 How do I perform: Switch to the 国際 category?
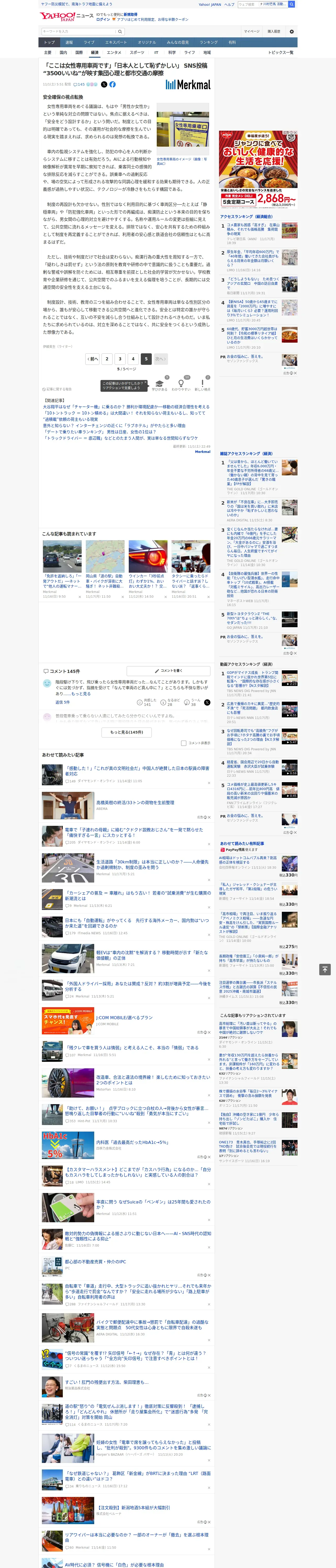pos(79,53)
